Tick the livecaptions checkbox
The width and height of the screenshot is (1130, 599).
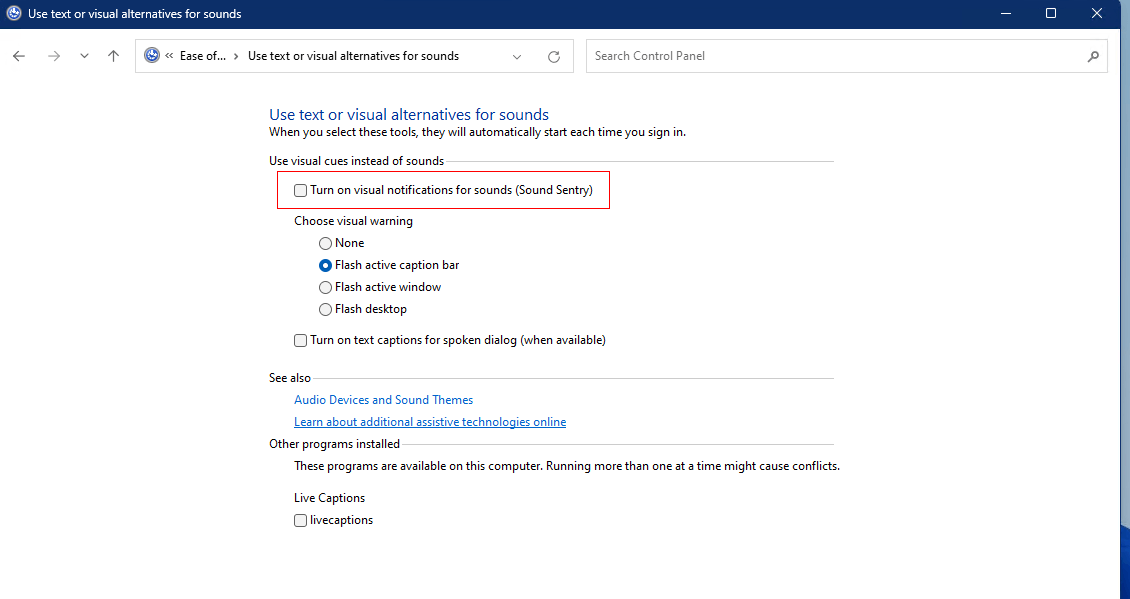pyautogui.click(x=301, y=520)
